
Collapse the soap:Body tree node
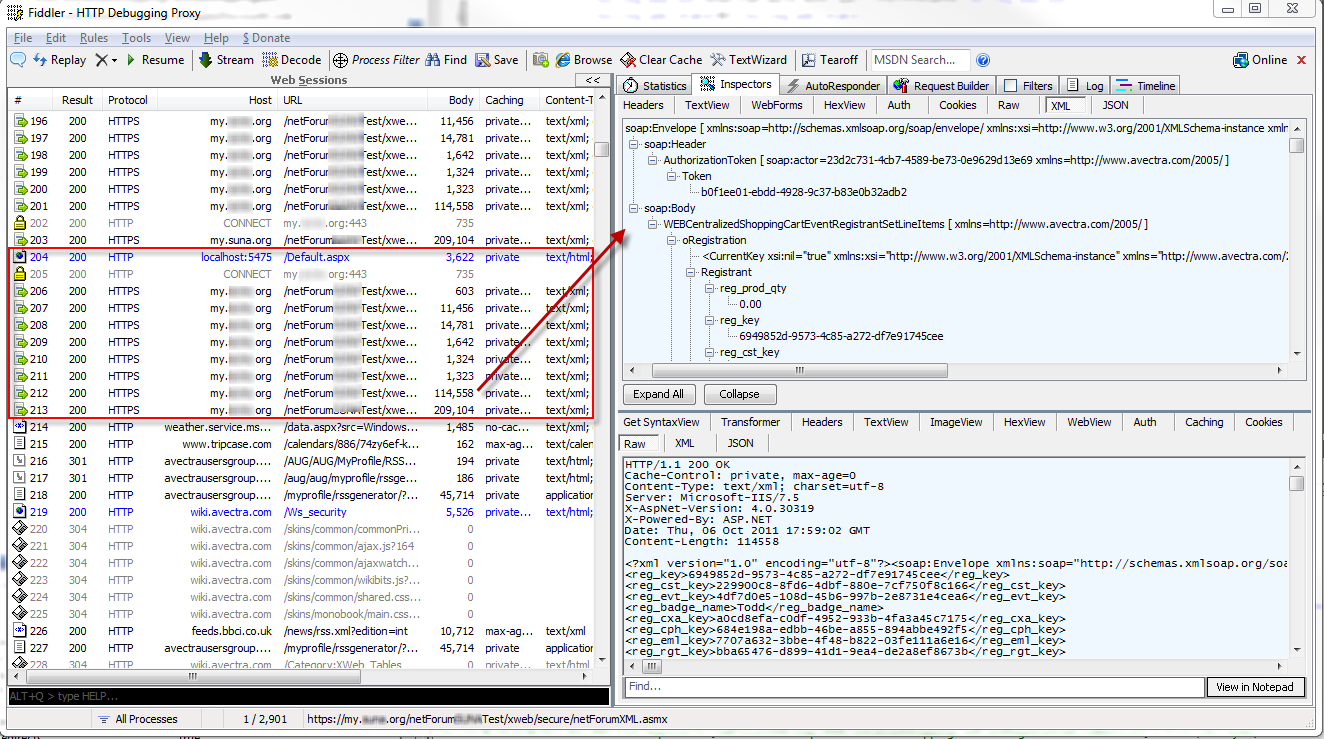(x=634, y=208)
